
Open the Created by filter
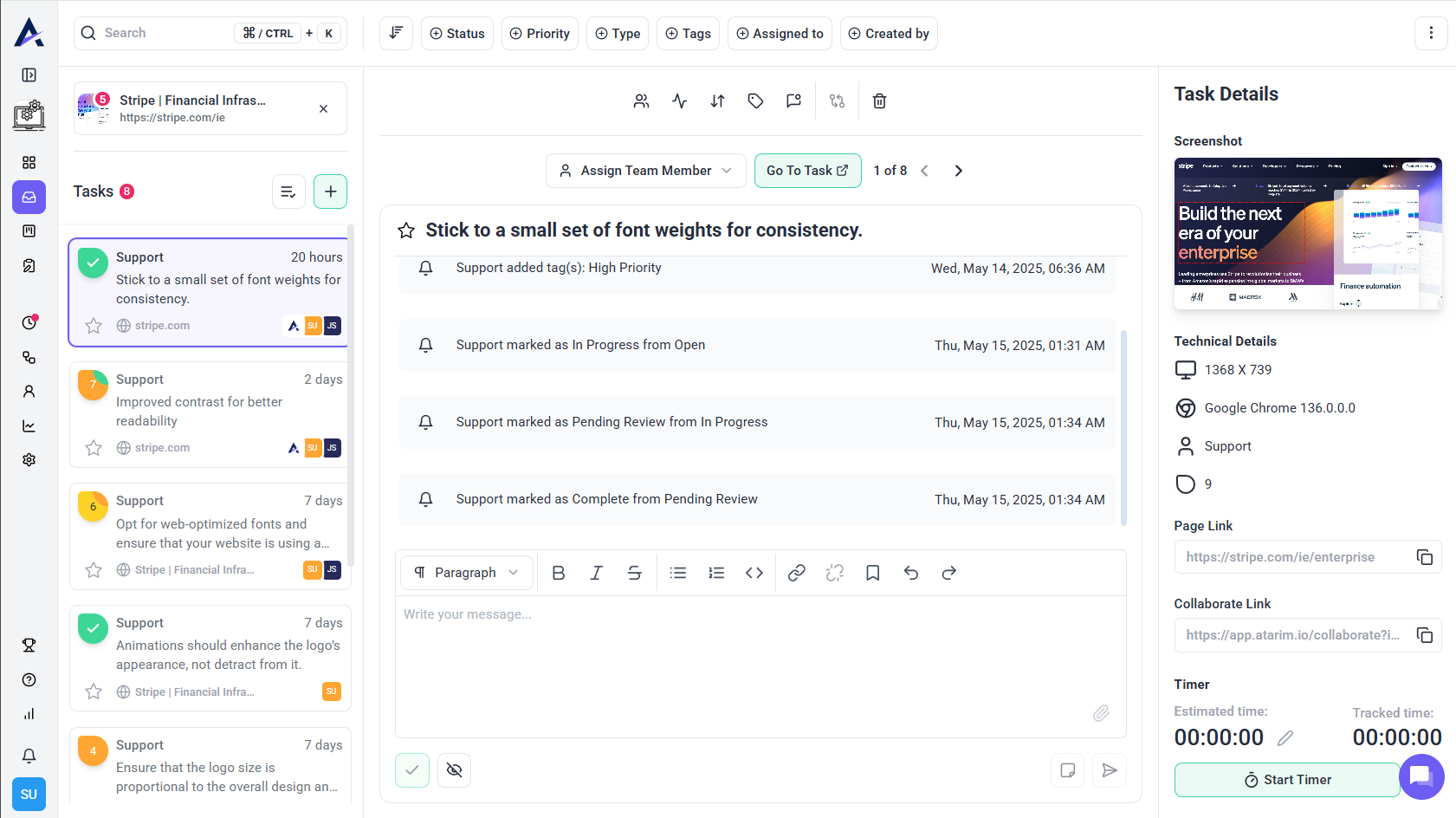tap(889, 34)
